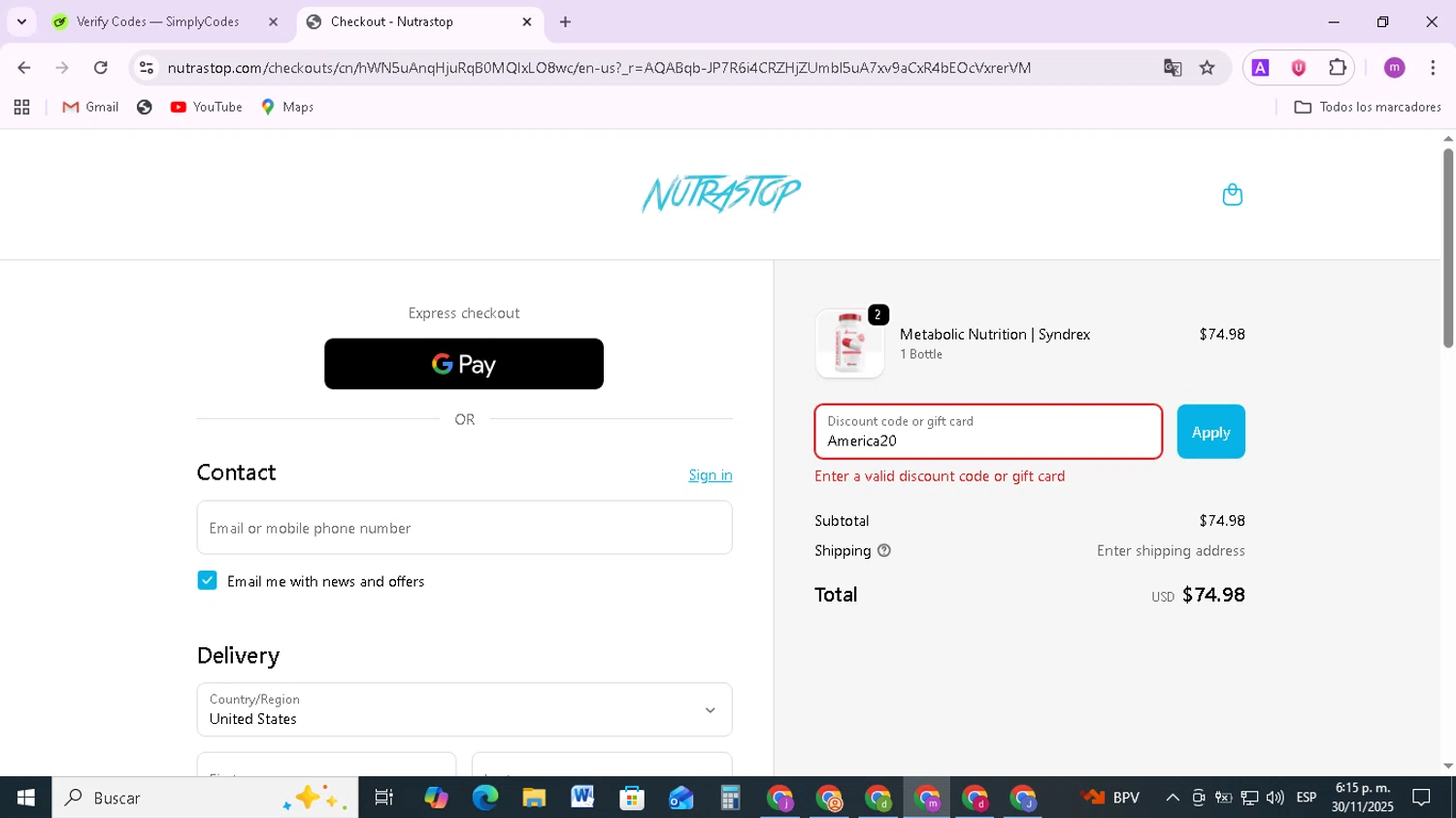Open Todos los marcadores folder
Viewport: 1456px width, 818px height.
point(1367,107)
